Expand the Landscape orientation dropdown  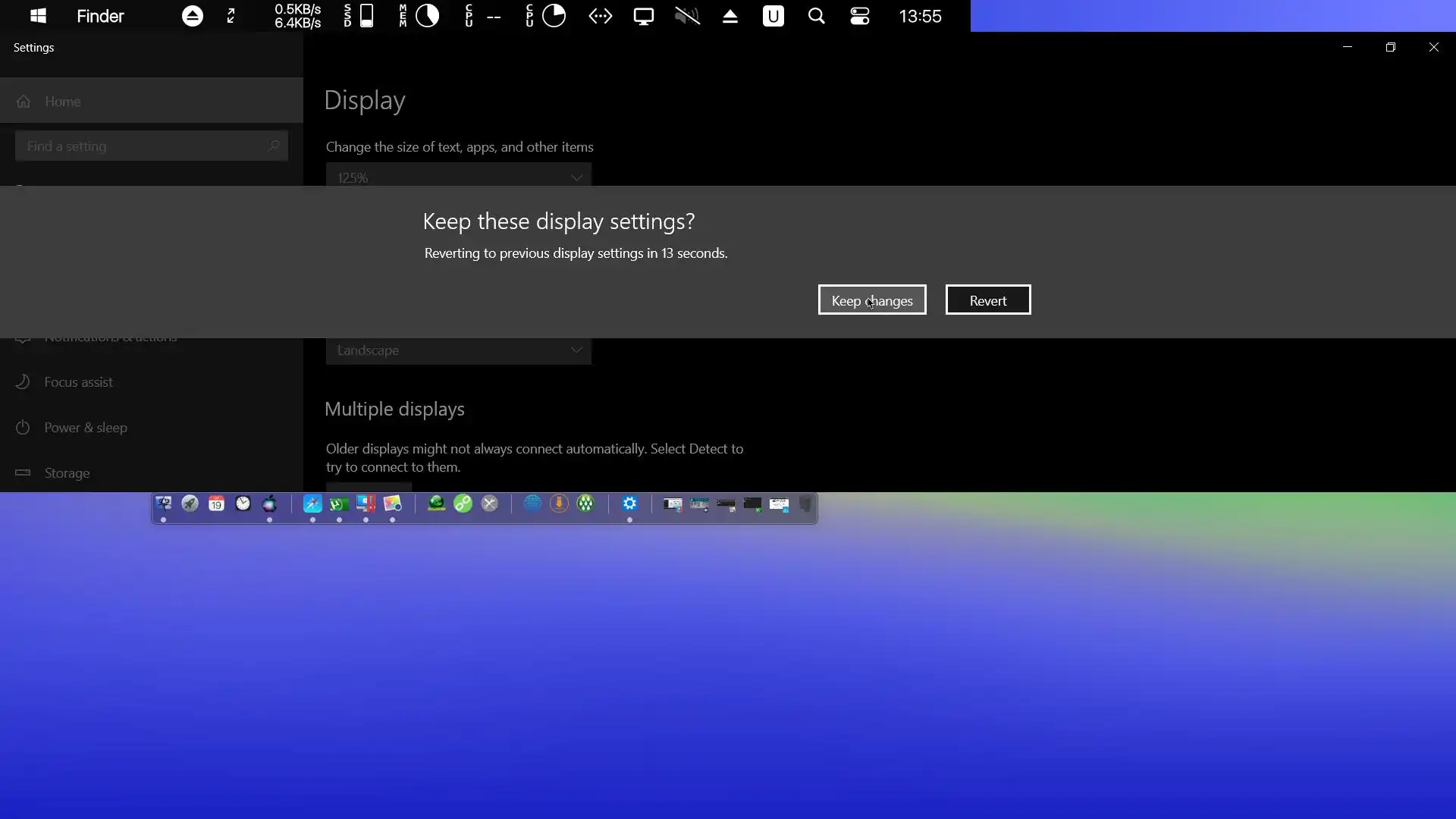pos(458,350)
